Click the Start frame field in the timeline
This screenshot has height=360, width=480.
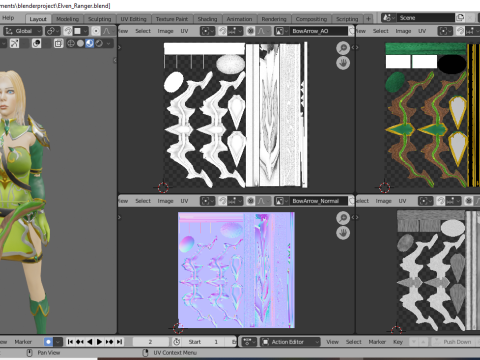pos(203,342)
